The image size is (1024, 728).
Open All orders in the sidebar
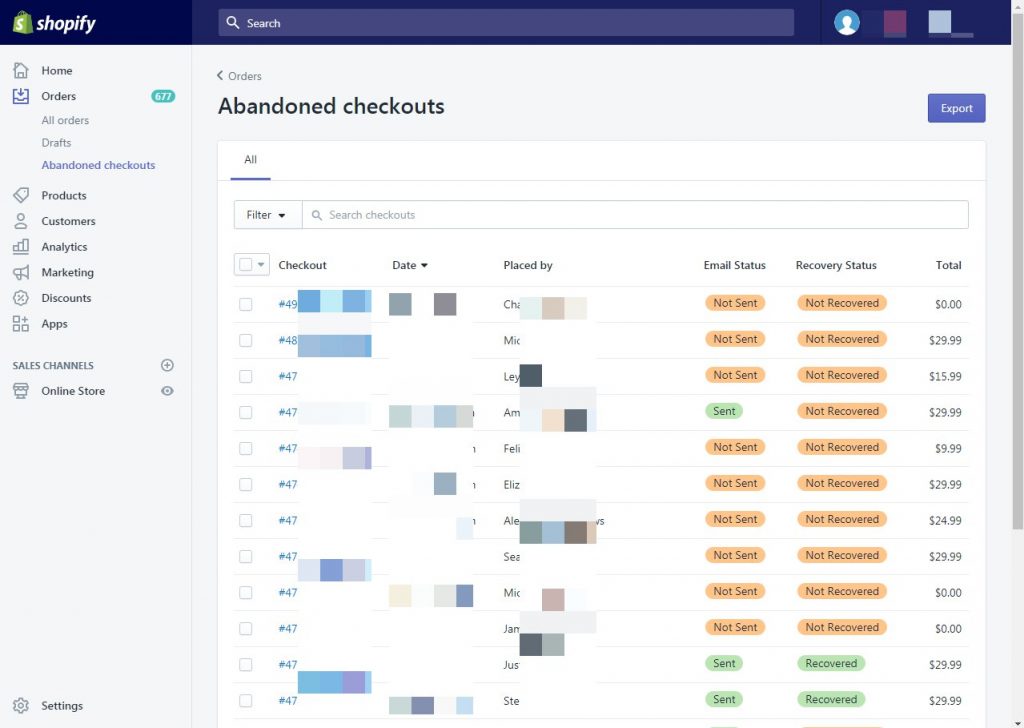click(65, 120)
